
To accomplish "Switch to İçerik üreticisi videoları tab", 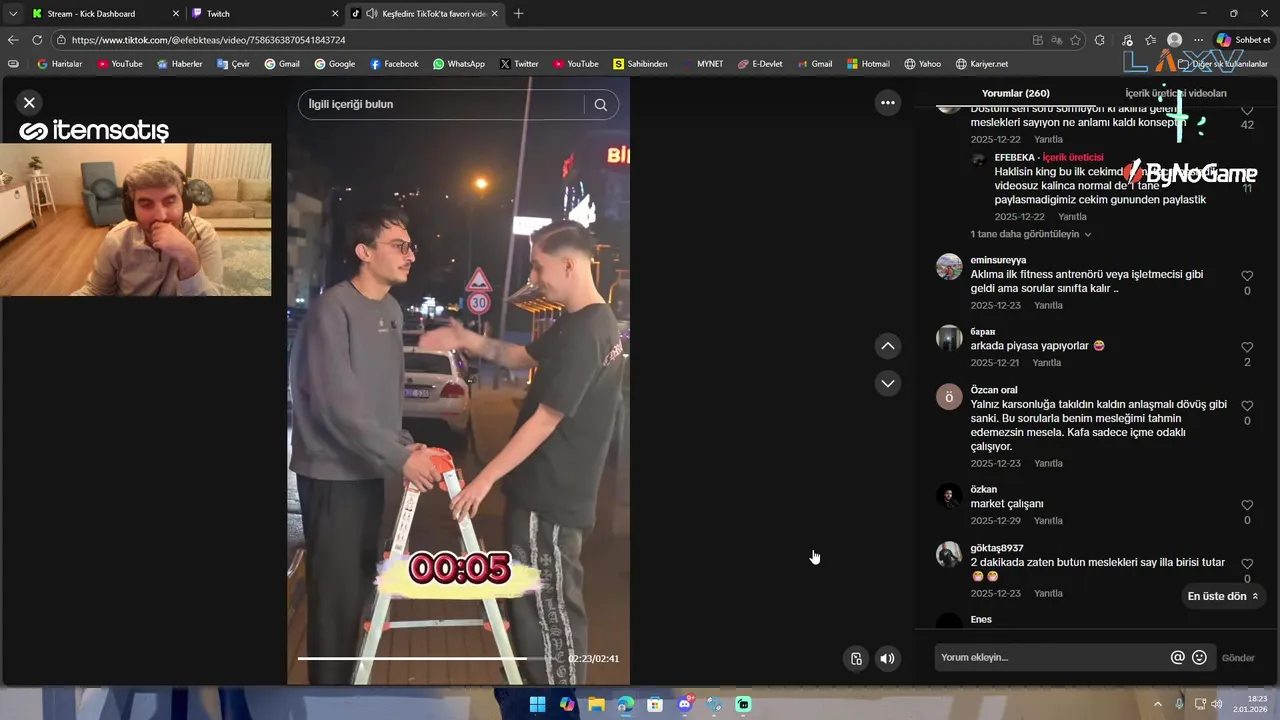I will pyautogui.click(x=1175, y=93).
